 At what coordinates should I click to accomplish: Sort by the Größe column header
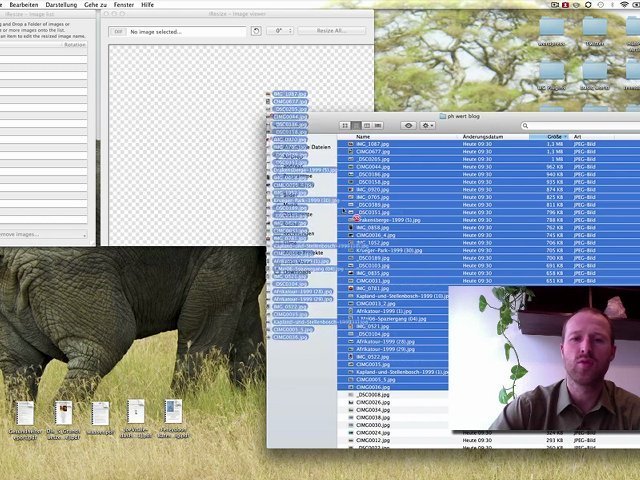(x=555, y=136)
